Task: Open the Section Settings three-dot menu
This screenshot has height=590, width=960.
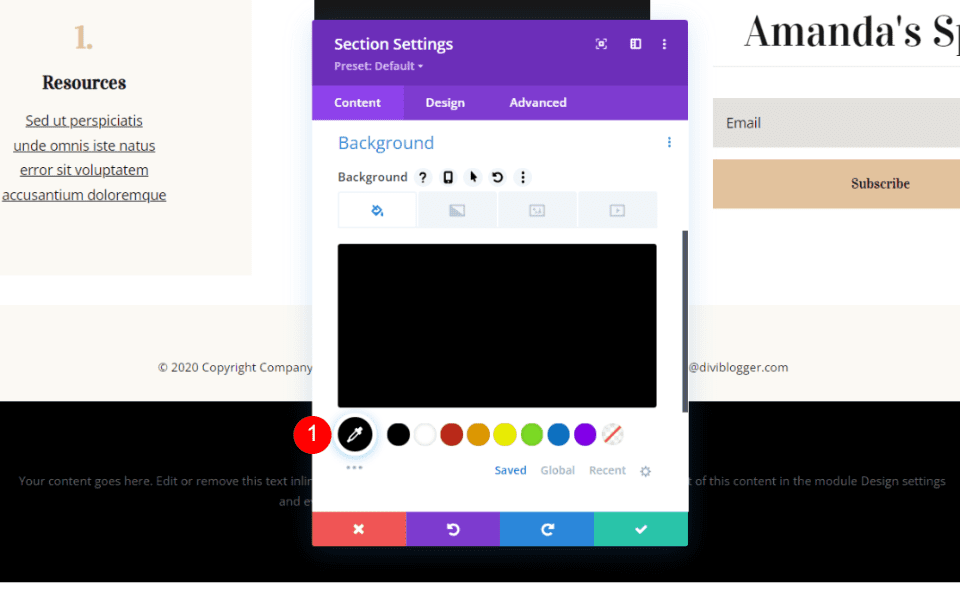Action: (x=664, y=43)
